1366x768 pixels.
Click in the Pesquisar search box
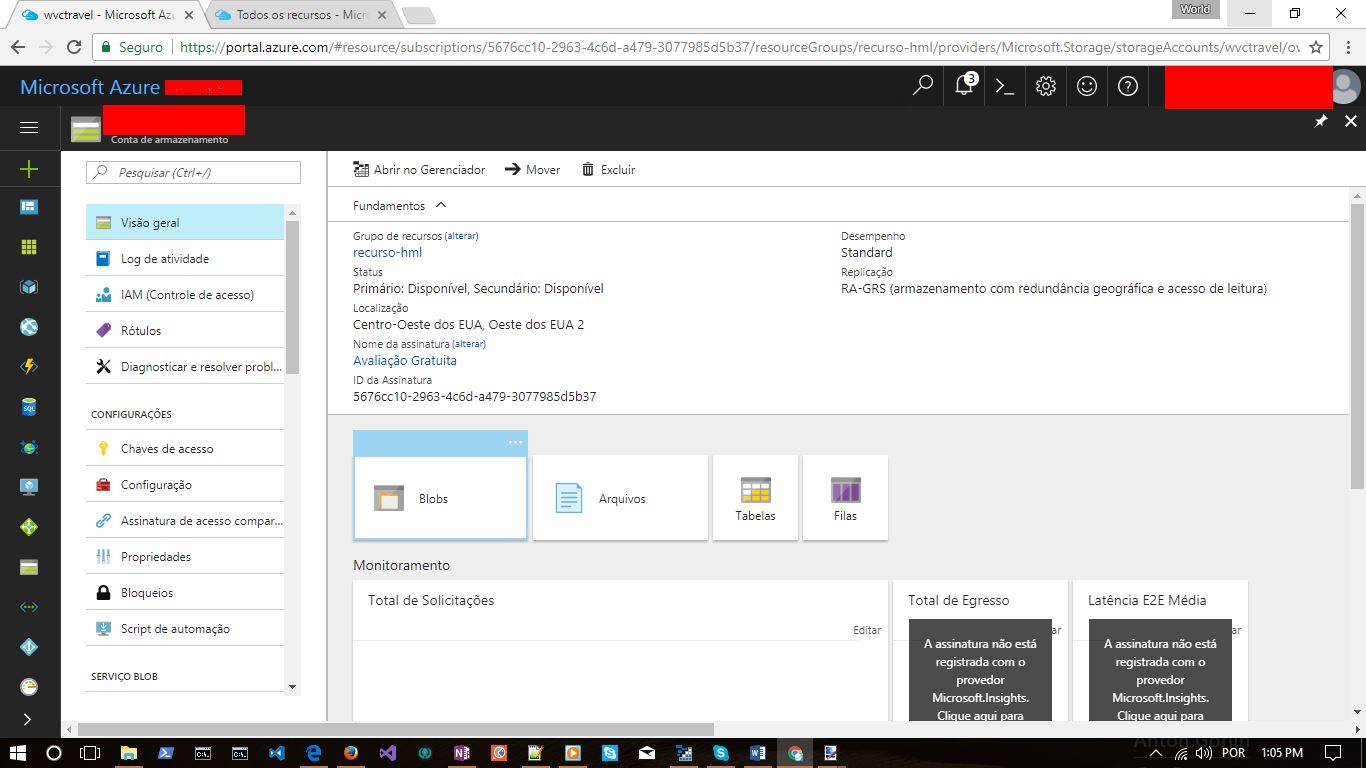pos(193,172)
